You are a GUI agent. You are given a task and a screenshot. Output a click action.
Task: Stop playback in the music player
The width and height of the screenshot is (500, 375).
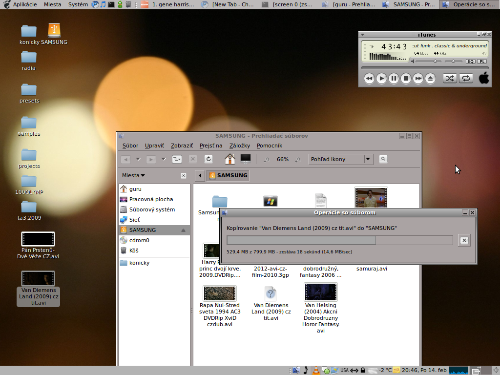pyautogui.click(x=406, y=78)
